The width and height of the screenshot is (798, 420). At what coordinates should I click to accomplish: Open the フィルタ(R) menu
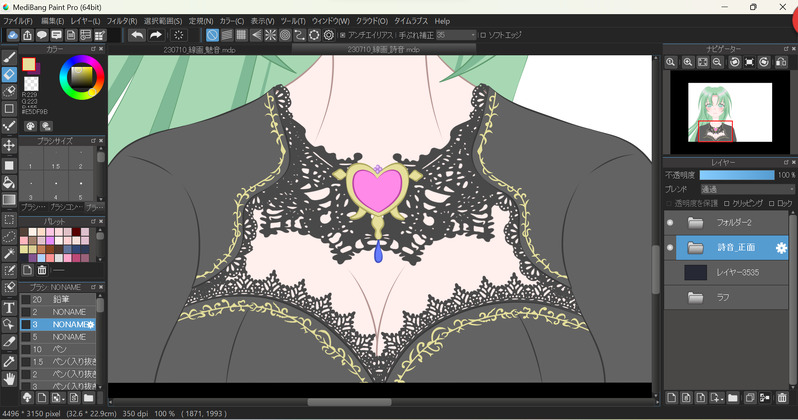121,21
